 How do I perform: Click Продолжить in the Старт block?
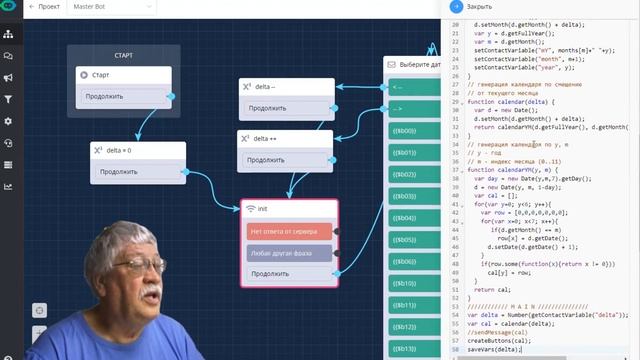[x=123, y=97]
